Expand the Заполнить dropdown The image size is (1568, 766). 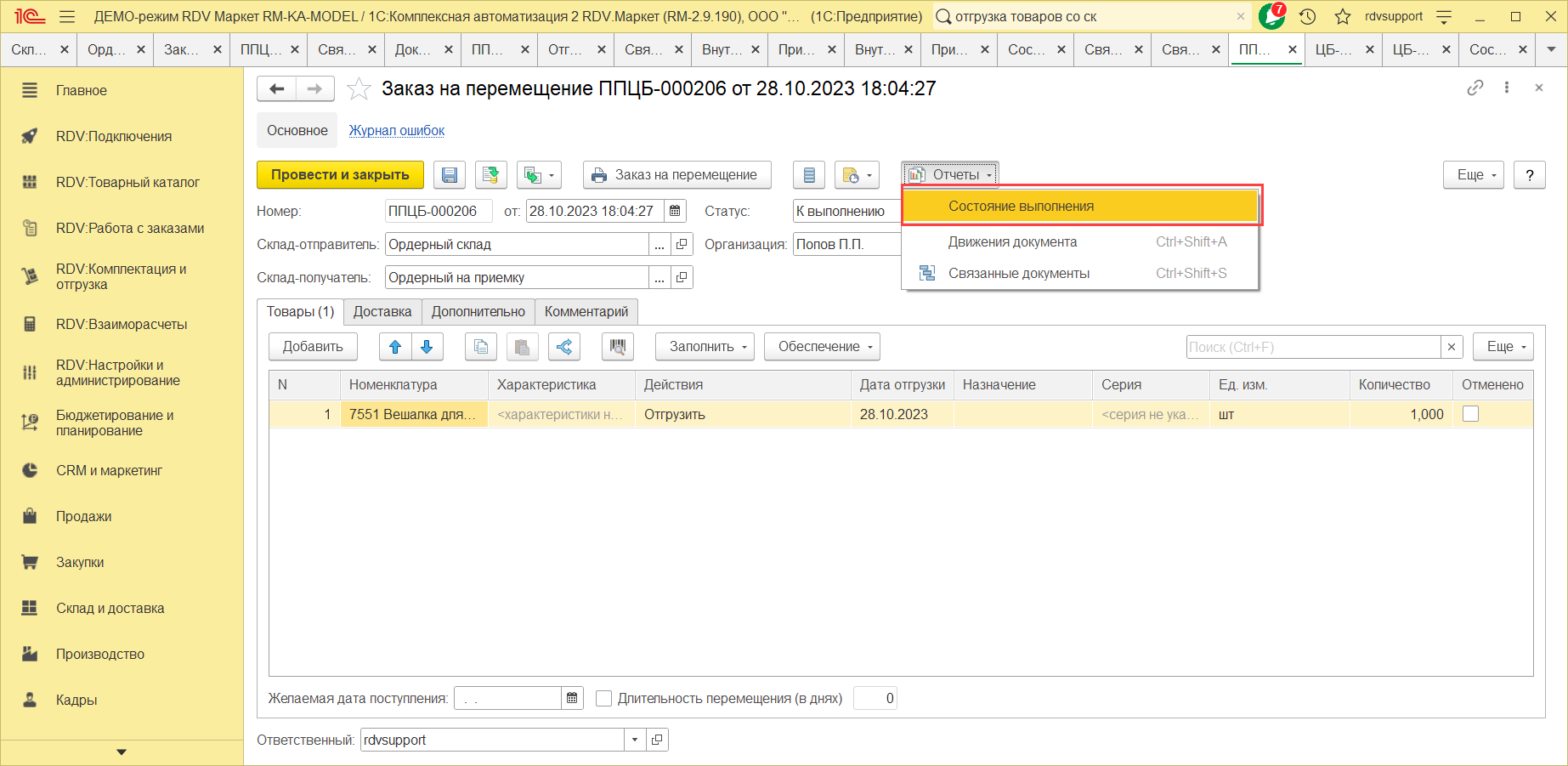coord(705,347)
